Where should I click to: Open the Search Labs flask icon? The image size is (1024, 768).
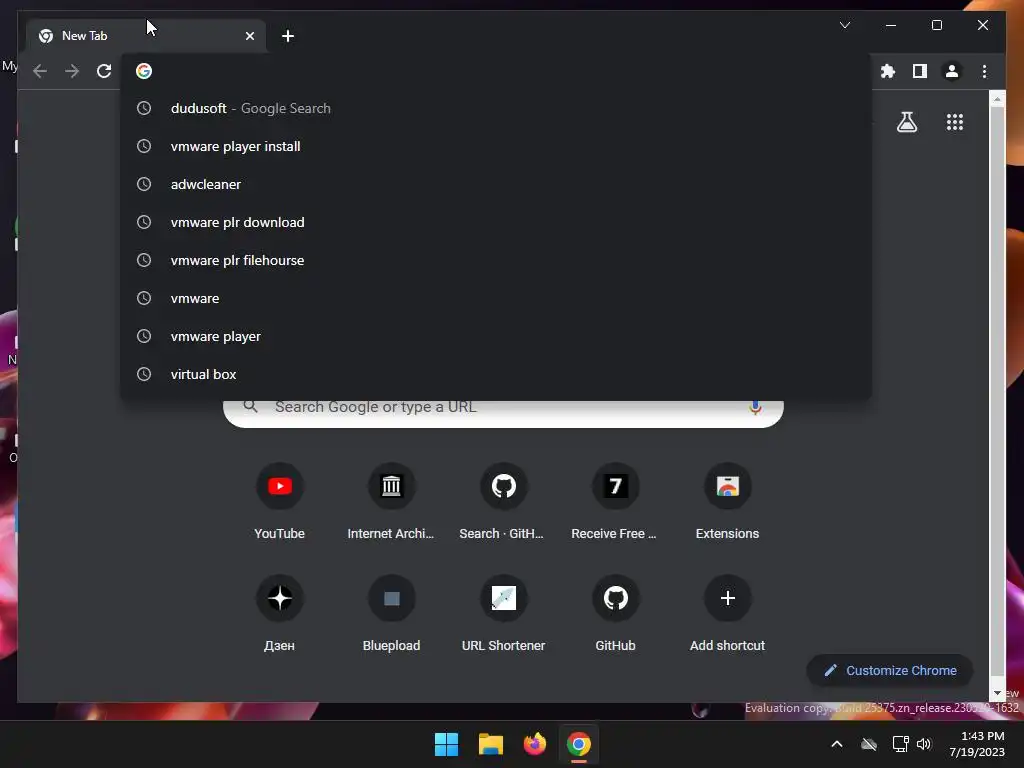pos(906,122)
